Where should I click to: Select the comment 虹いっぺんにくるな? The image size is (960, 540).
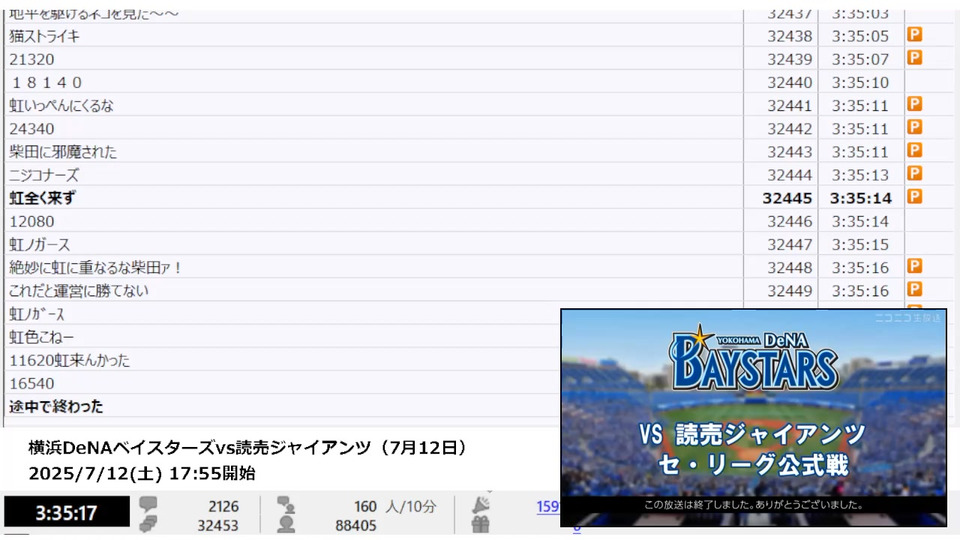(x=61, y=106)
